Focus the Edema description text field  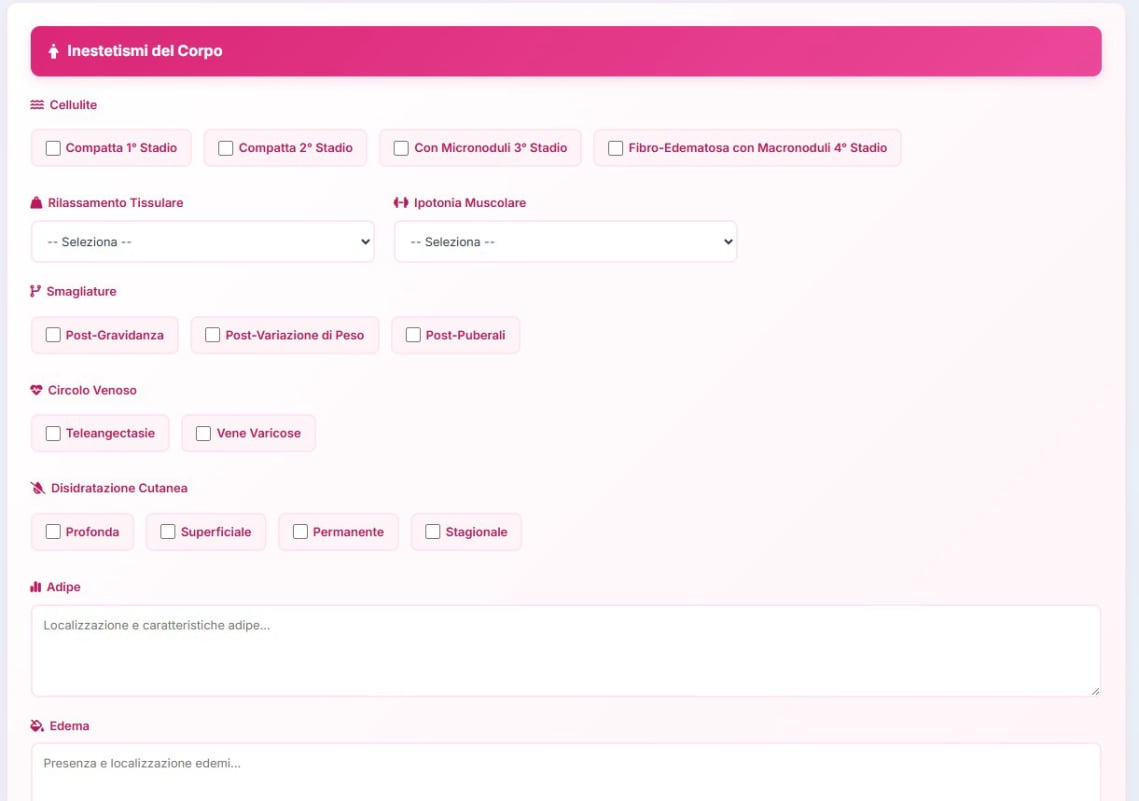click(x=565, y=772)
